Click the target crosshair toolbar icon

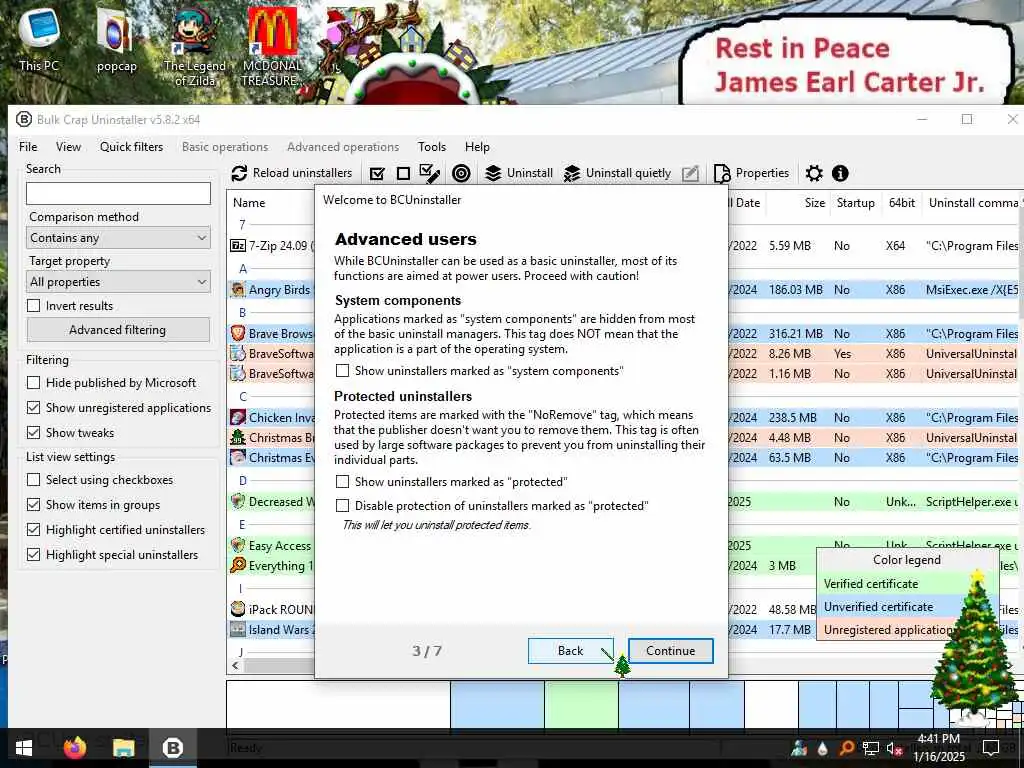pyautogui.click(x=461, y=173)
